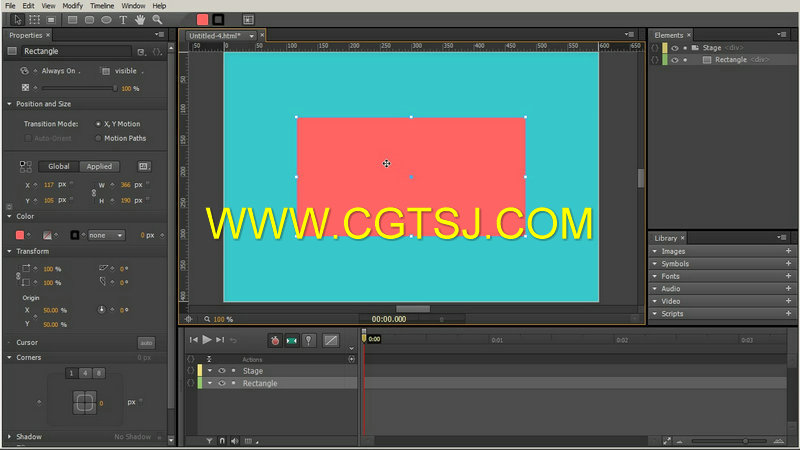The image size is (800, 450).
Task: Switch coordinate mode to Applied
Action: (x=99, y=166)
